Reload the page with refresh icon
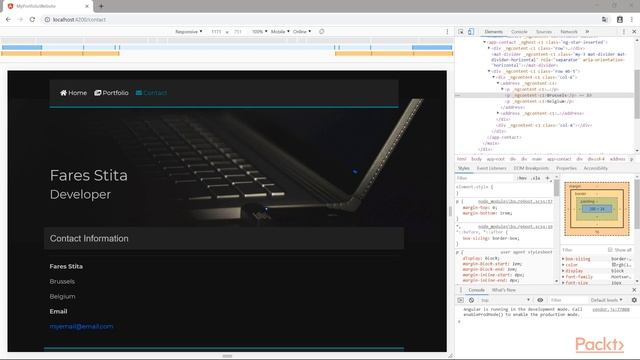 tap(32, 19)
